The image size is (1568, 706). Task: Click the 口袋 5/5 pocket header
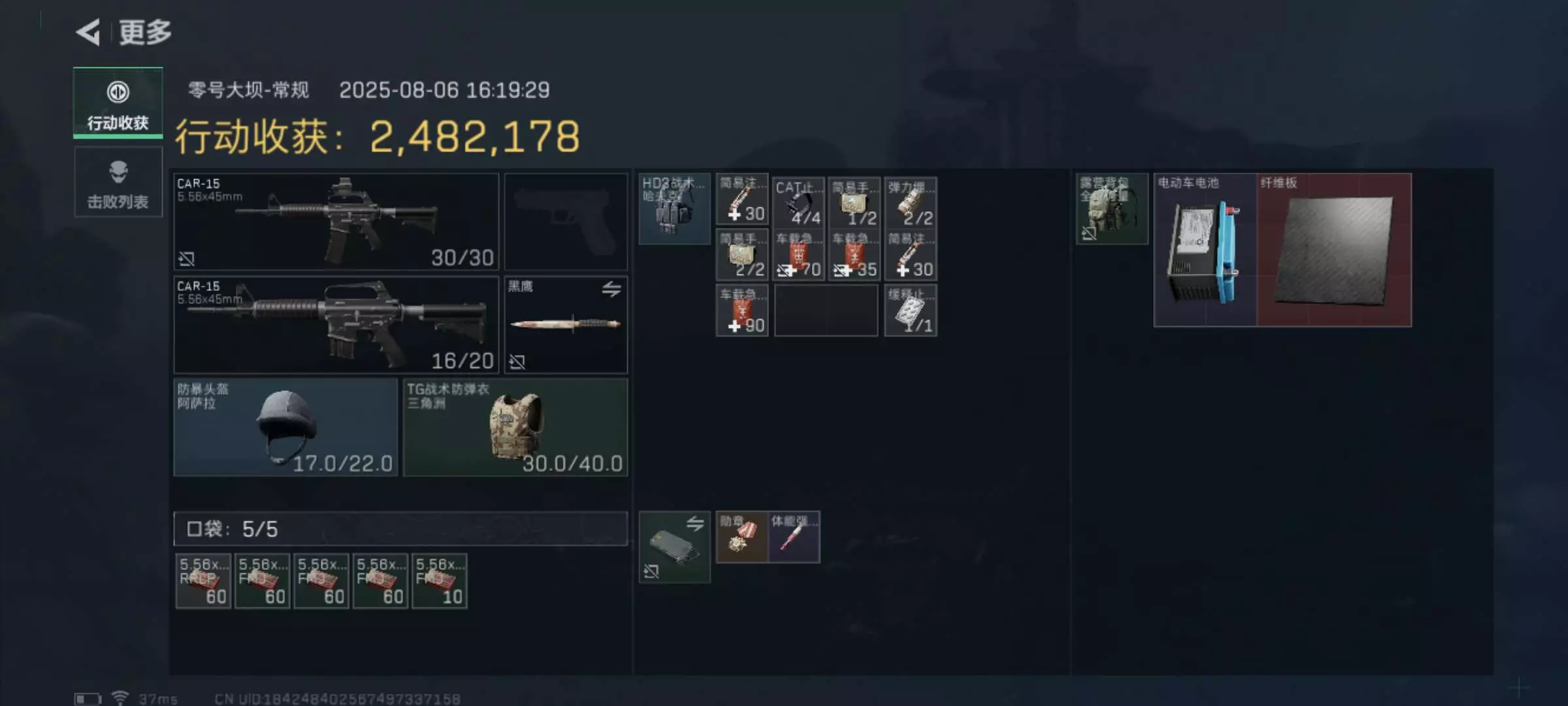pyautogui.click(x=400, y=529)
